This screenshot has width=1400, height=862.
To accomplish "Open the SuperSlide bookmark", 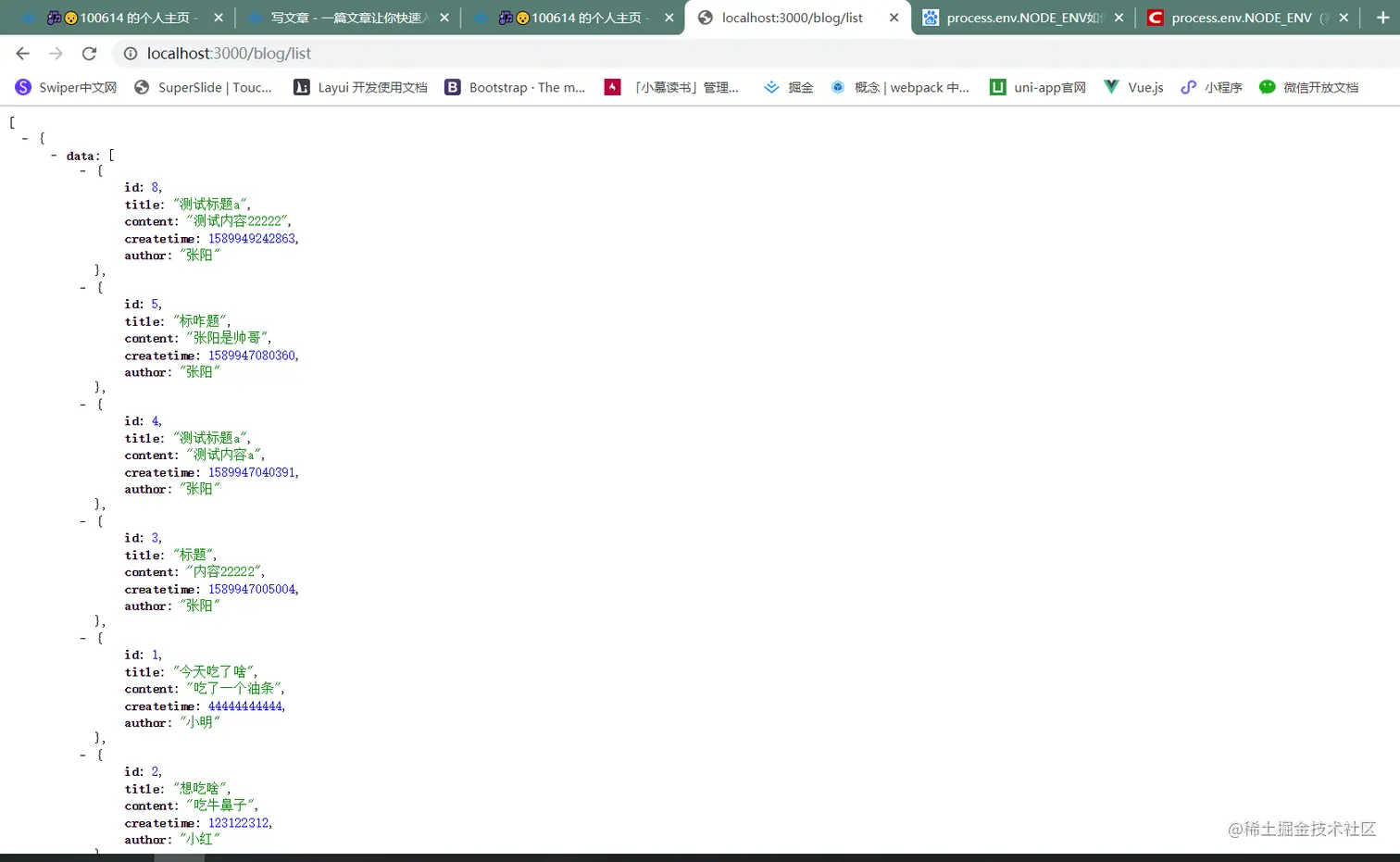I will click(203, 87).
